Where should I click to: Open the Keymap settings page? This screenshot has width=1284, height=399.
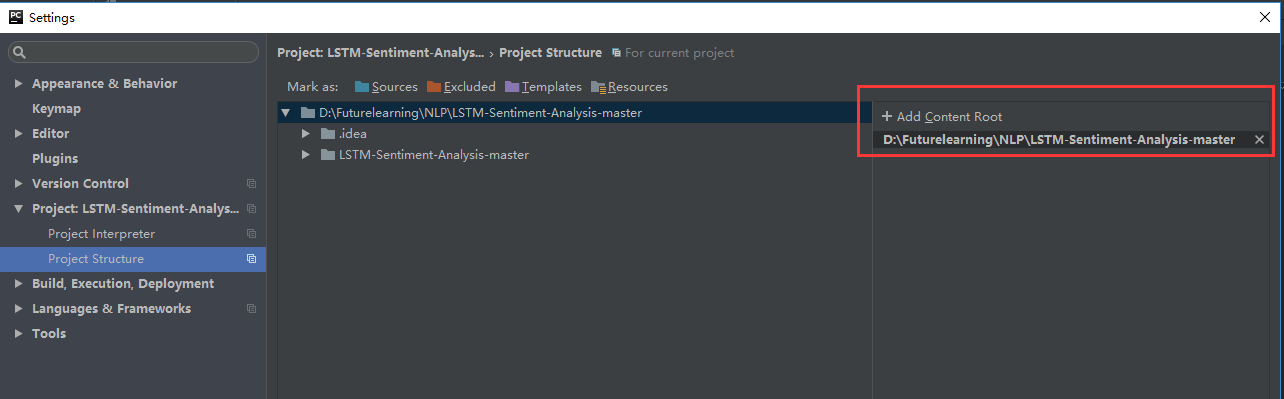[x=56, y=109]
